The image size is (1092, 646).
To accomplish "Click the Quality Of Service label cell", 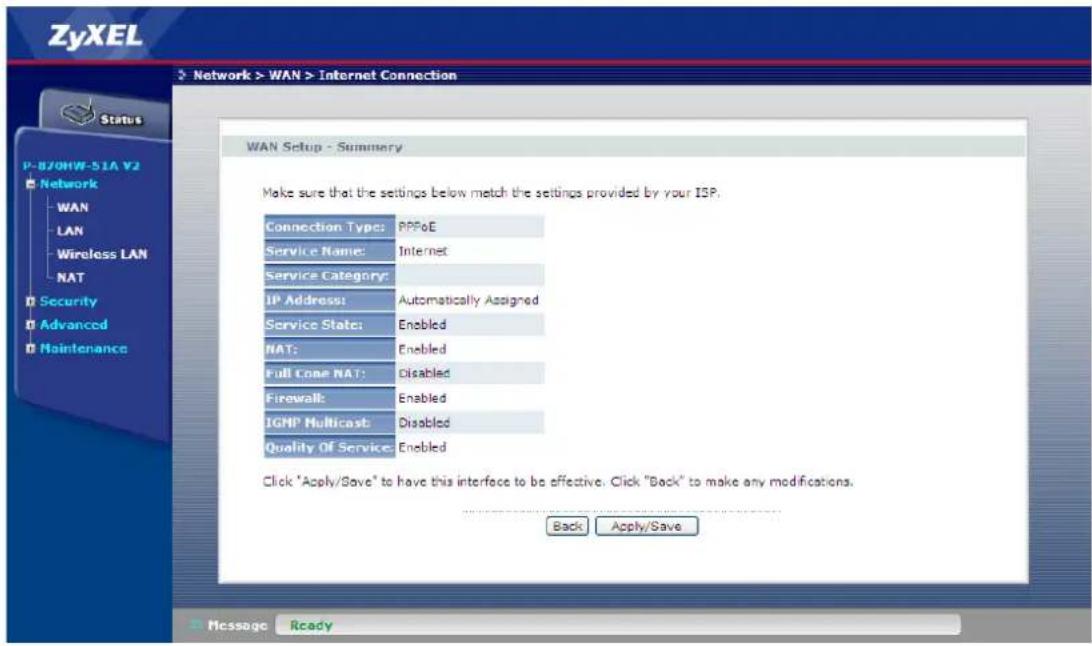I will click(x=329, y=447).
